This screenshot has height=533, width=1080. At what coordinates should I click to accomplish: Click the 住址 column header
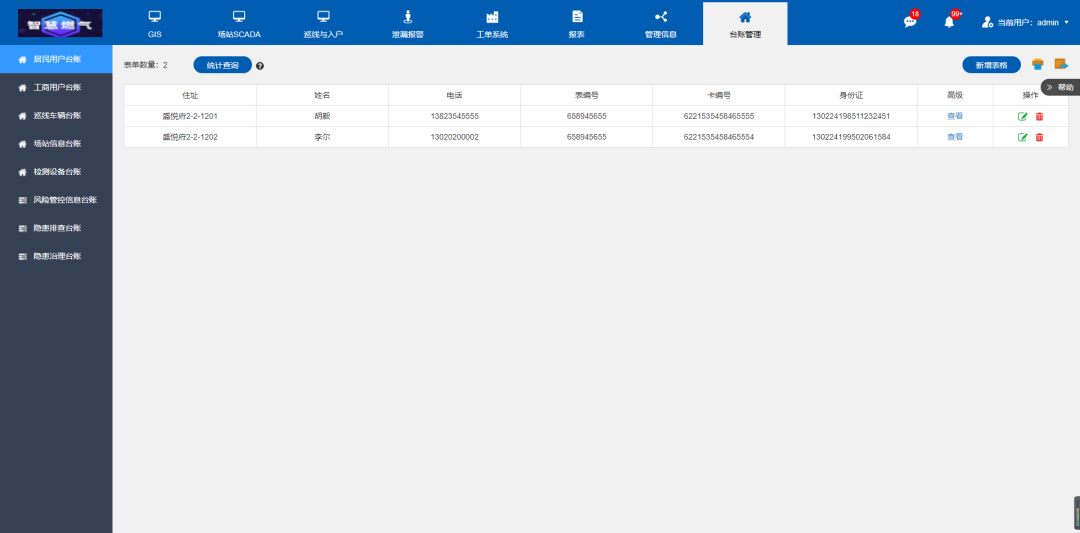[x=190, y=95]
